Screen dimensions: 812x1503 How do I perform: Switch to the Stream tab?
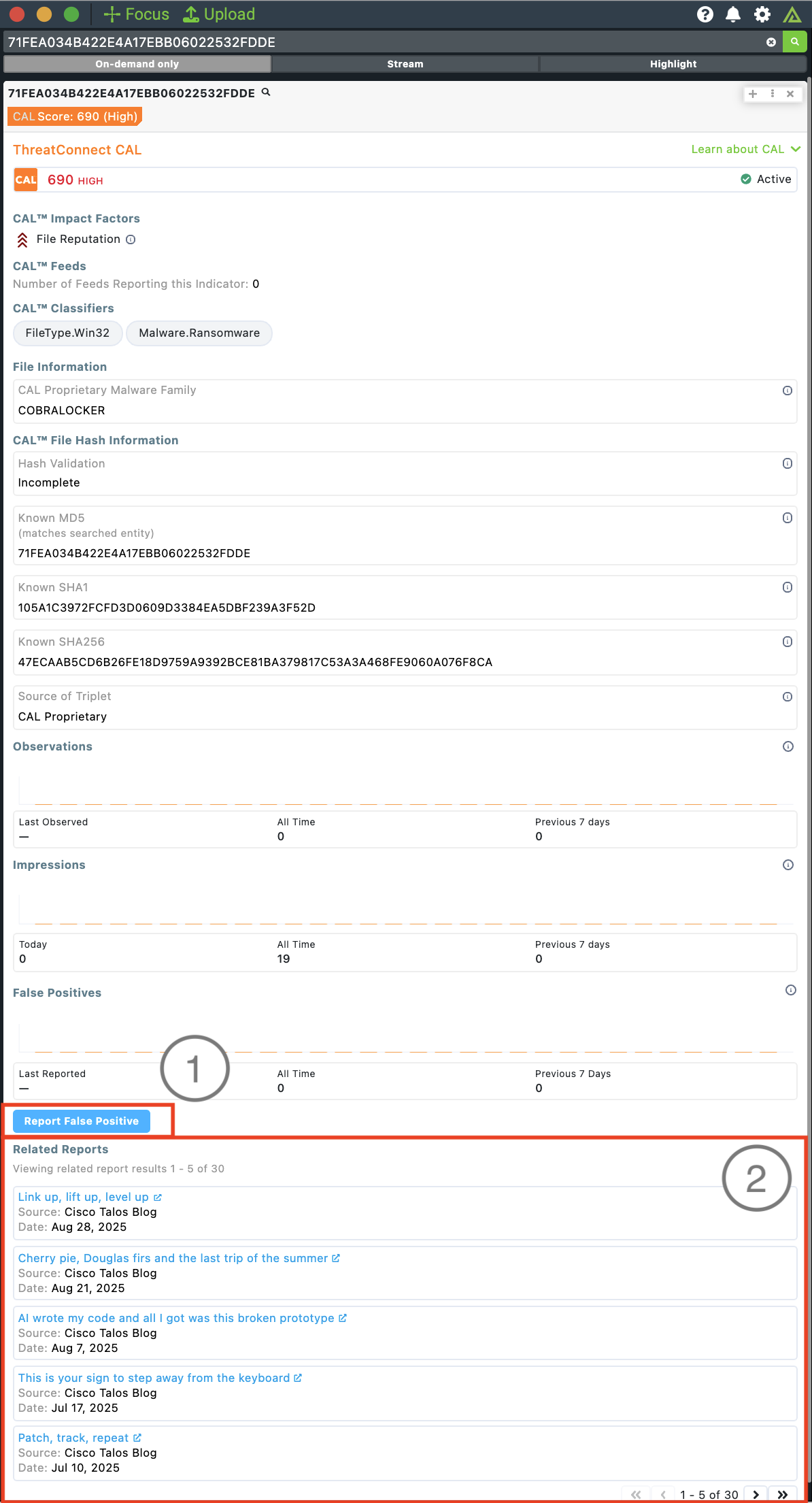tap(405, 64)
